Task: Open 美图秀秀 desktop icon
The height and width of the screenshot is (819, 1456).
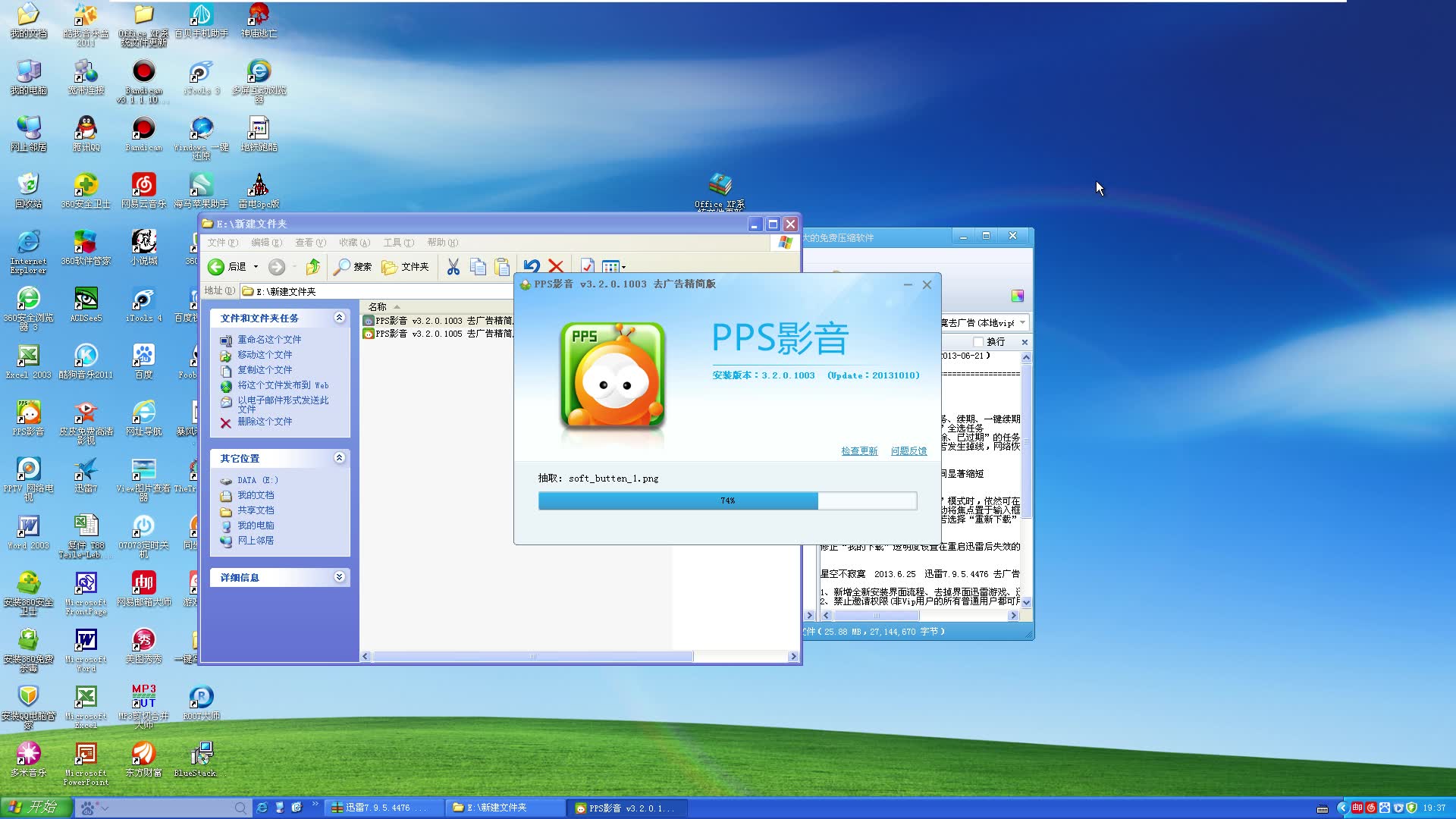Action: point(143,645)
